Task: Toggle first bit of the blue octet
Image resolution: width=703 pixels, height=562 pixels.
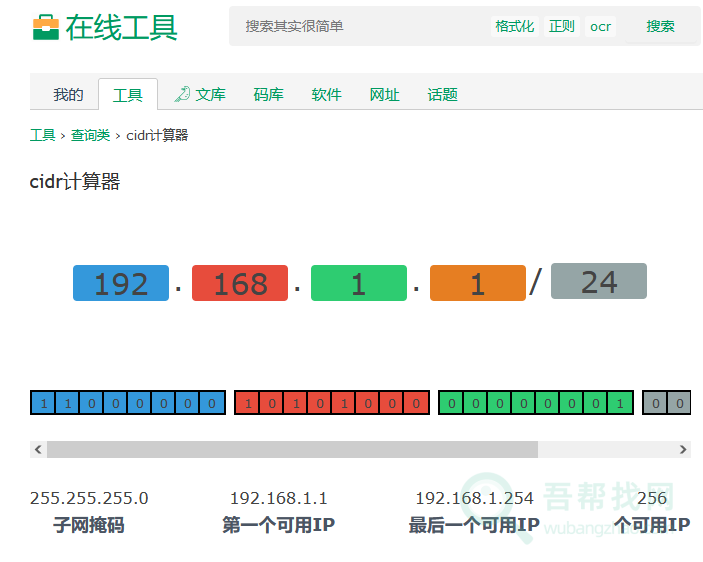Action: [43, 403]
